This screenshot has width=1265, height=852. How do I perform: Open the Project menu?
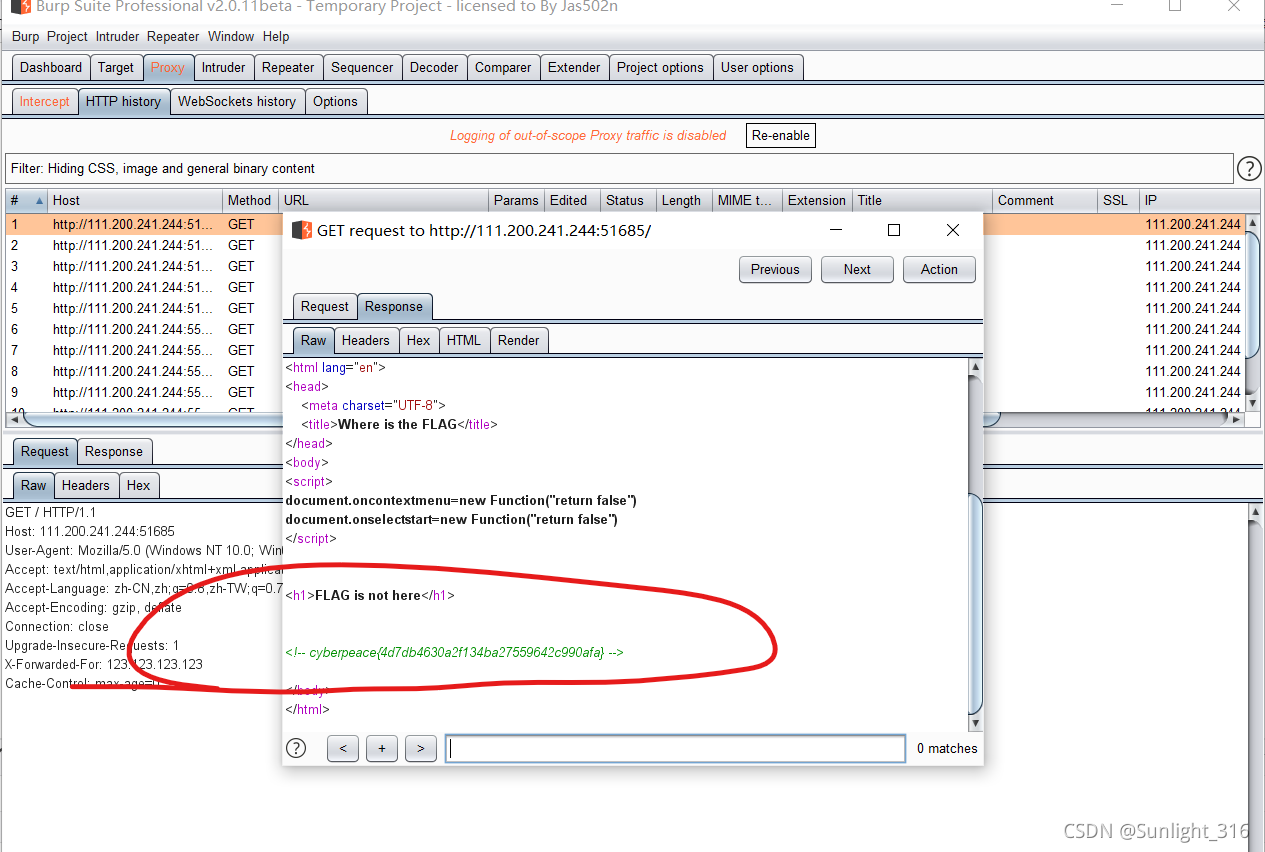(67, 36)
